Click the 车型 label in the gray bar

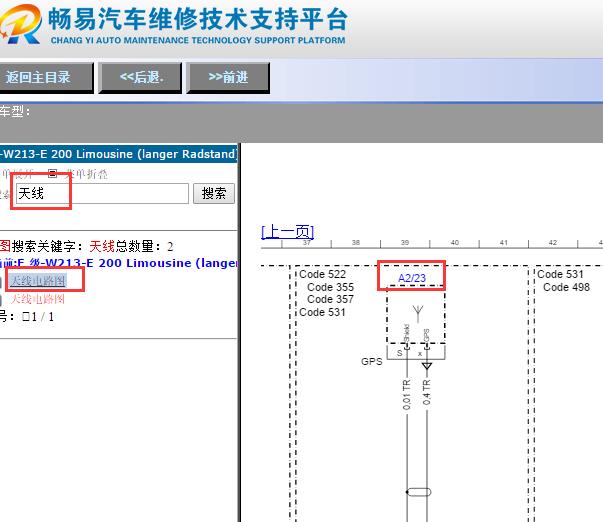pos(15,111)
